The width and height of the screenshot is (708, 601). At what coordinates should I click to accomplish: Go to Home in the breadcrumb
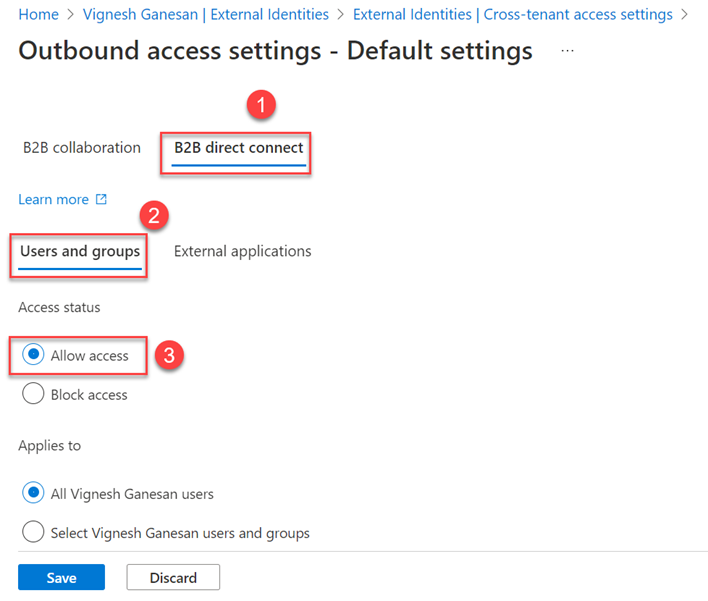(x=38, y=15)
